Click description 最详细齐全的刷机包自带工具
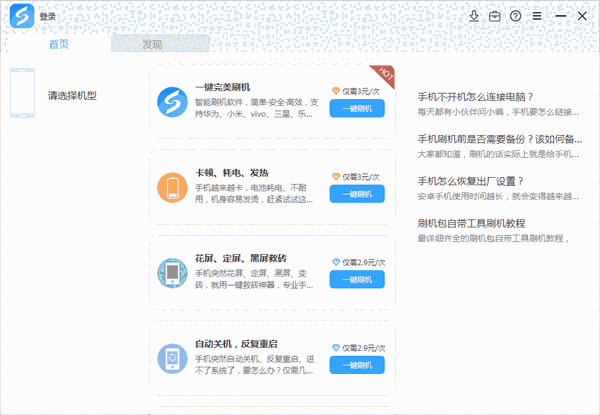The image size is (600, 415). (x=494, y=238)
